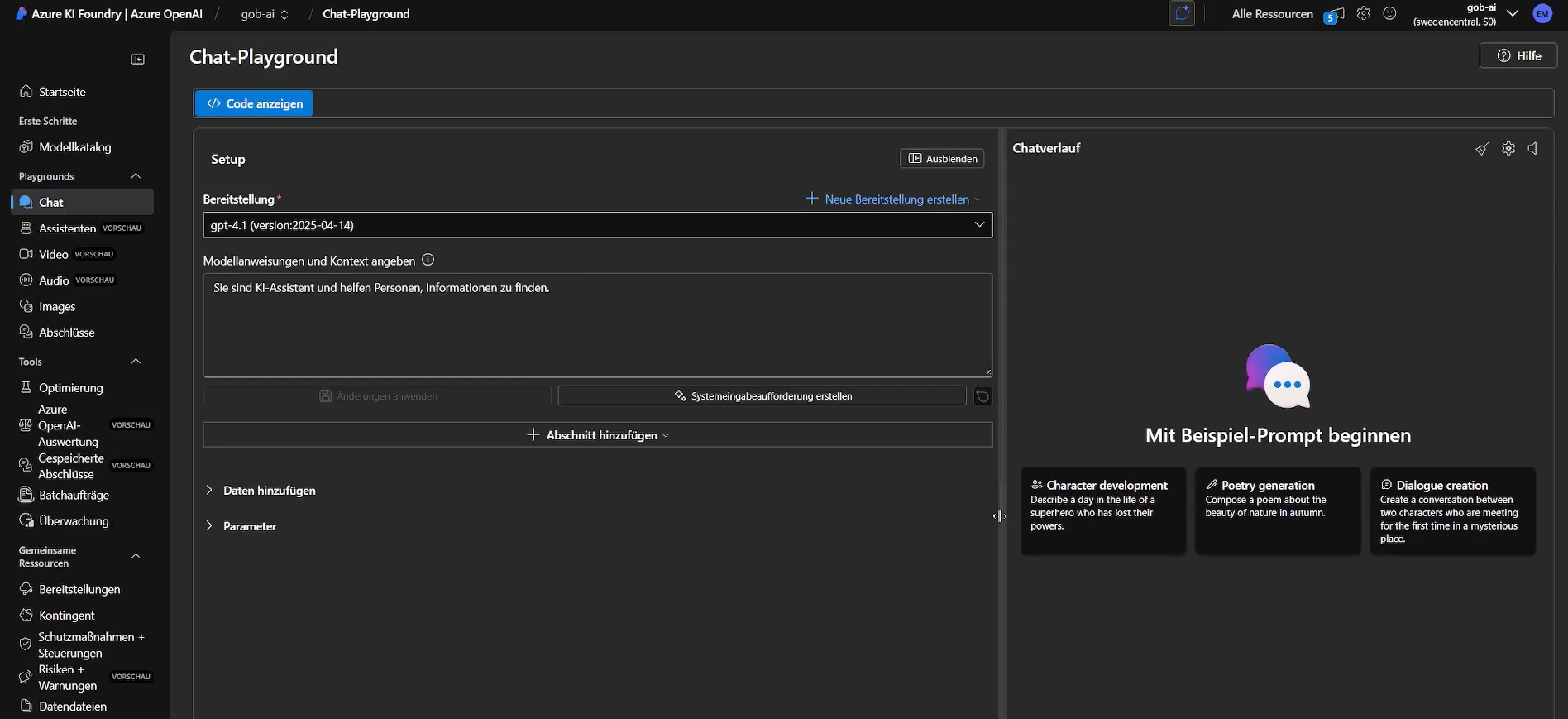
Task: Open the info icon beside Modellanweisungen
Action: (428, 260)
